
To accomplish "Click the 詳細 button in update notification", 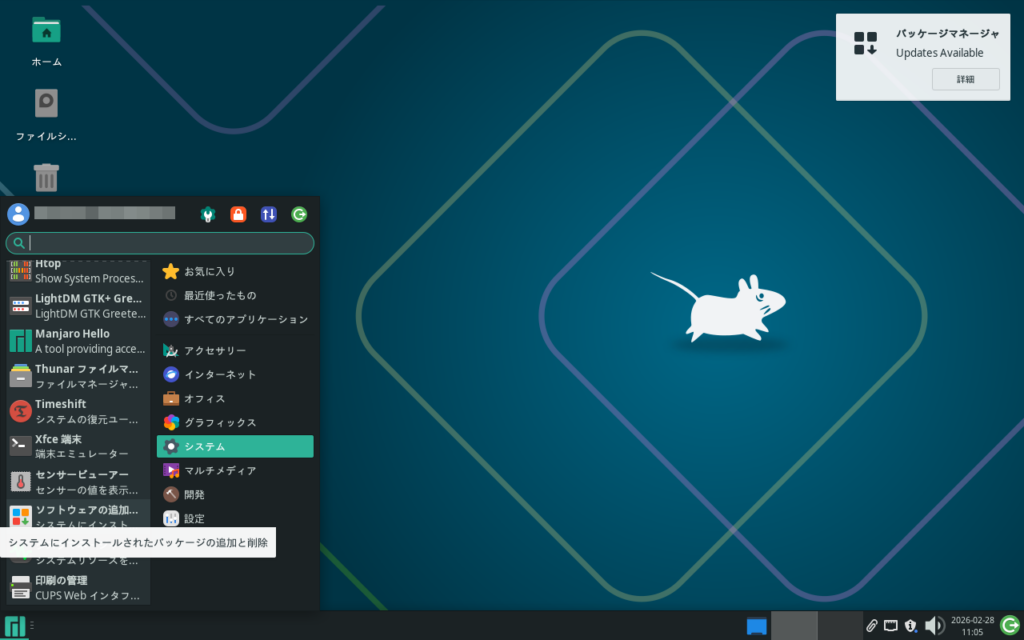I will pyautogui.click(x=964, y=79).
